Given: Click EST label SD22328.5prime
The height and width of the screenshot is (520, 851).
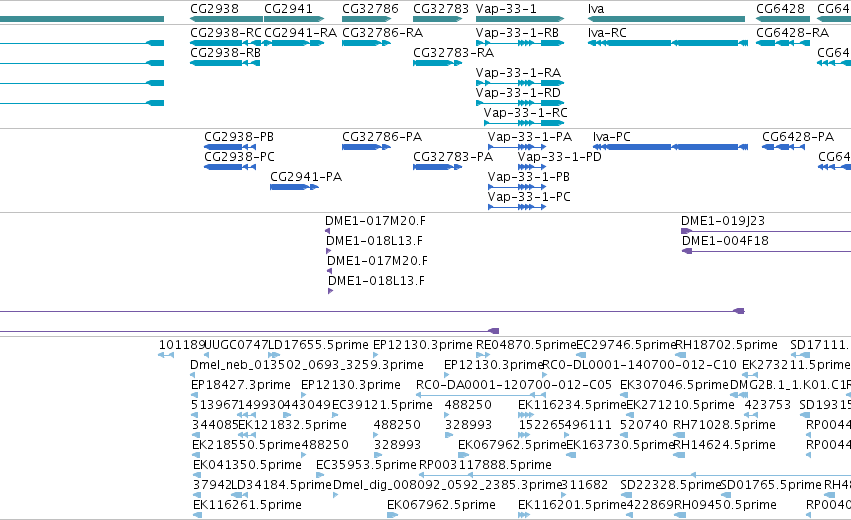Looking at the screenshot, I should [671, 485].
